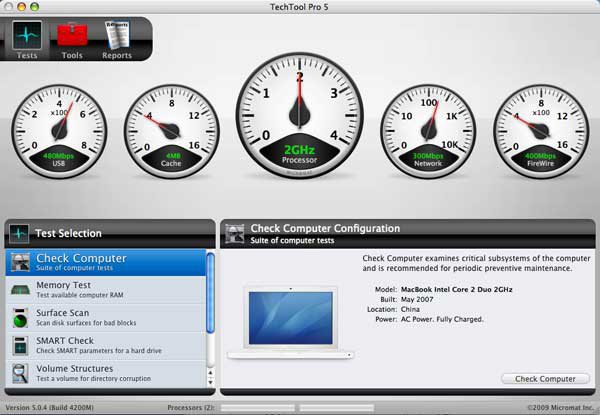
Task: Click the Memory Test RAM chip icon
Action: [21, 290]
